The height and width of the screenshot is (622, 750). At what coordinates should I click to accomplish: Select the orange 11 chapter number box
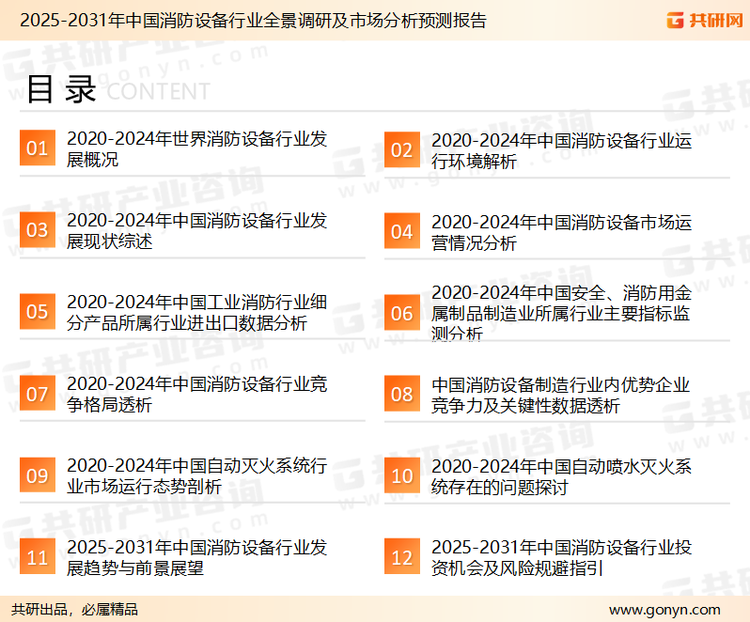[37, 556]
